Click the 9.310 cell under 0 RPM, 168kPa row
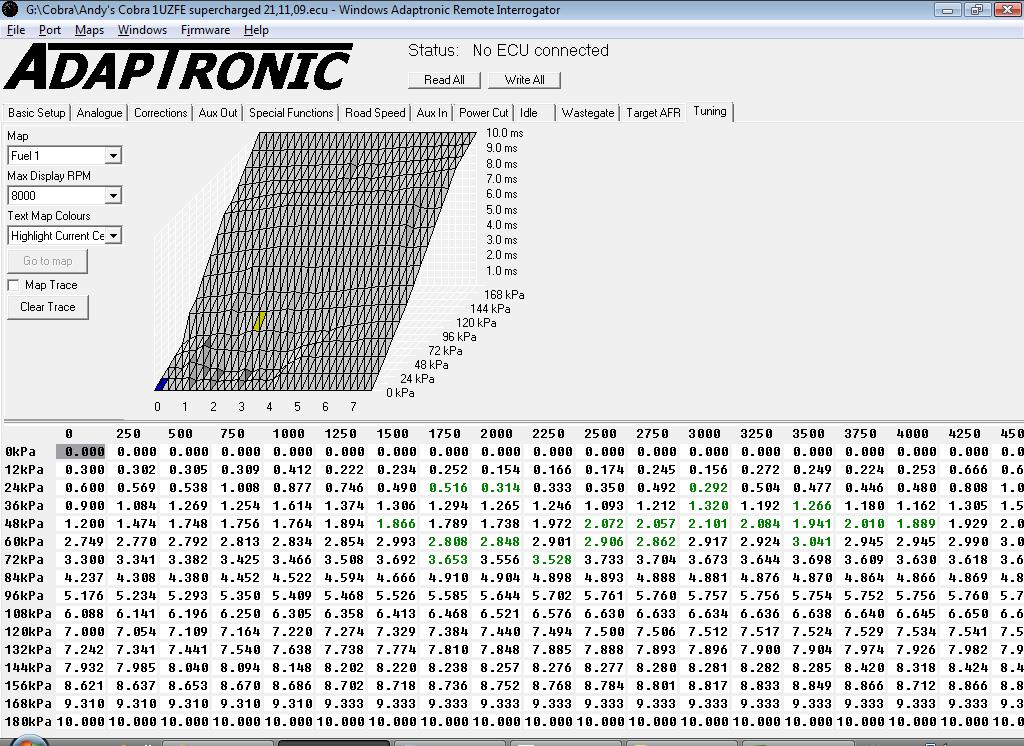Image resolution: width=1024 pixels, height=746 pixels. tap(85, 704)
